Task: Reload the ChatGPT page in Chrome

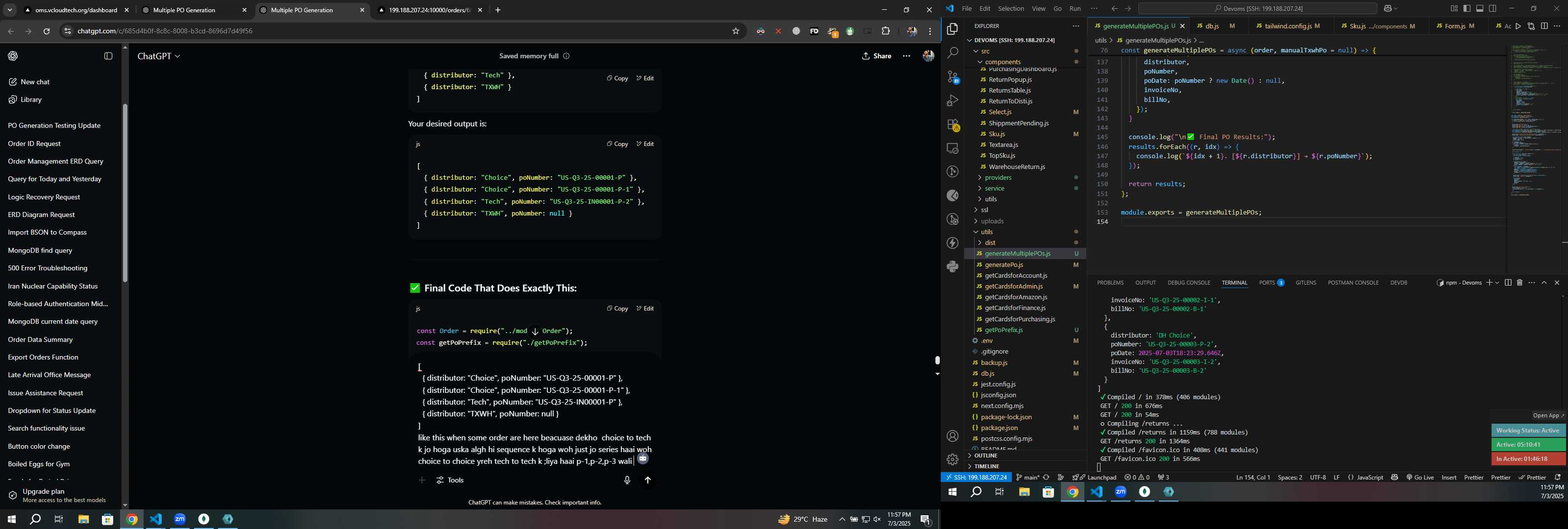Action: point(46,31)
